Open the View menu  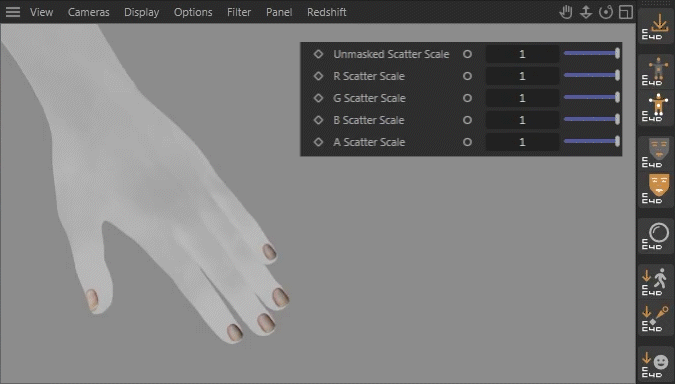[42, 12]
